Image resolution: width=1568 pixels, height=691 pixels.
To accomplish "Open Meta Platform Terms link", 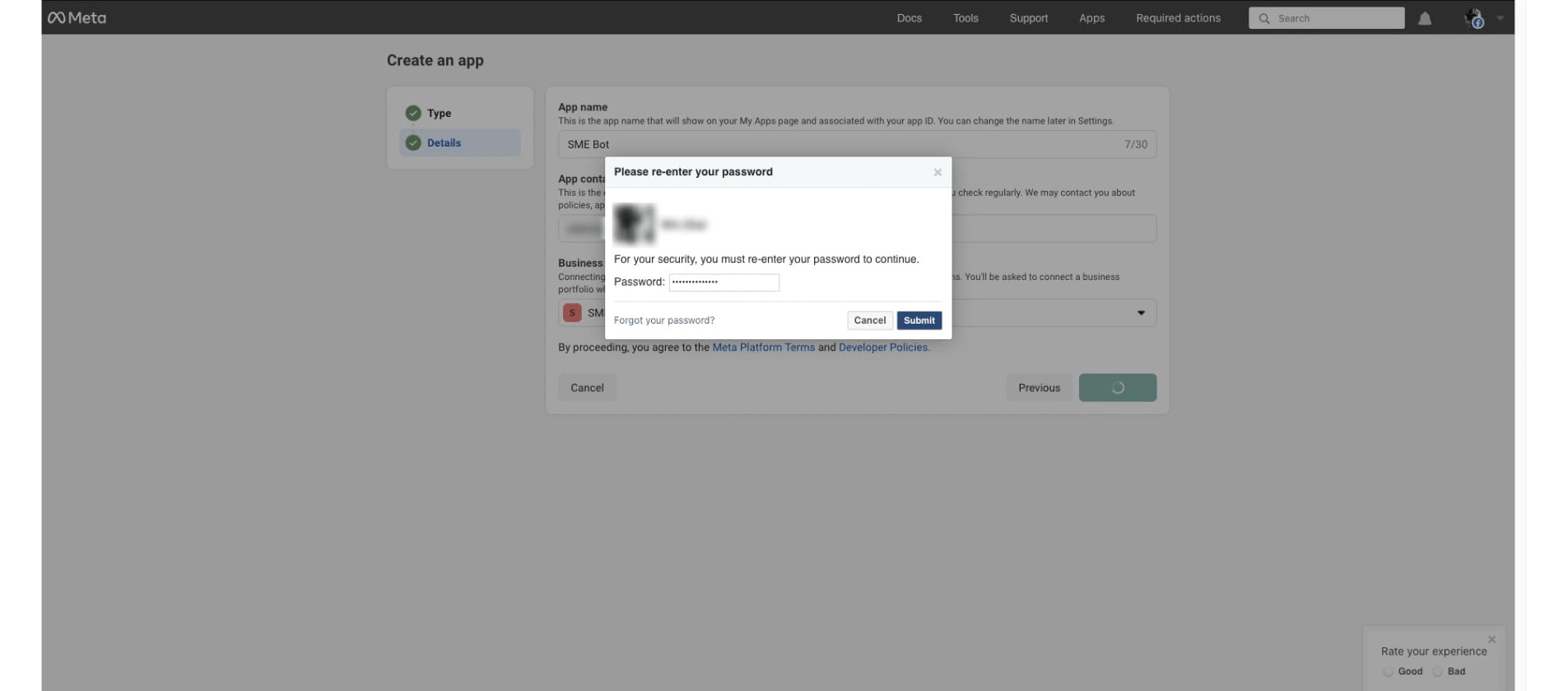I will (x=763, y=348).
